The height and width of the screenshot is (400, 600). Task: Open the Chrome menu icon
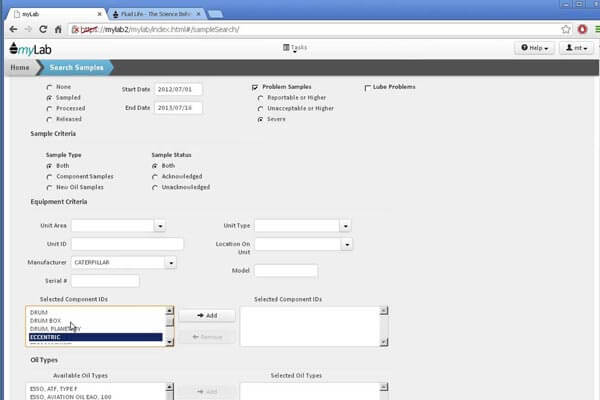pyautogui.click(x=591, y=29)
